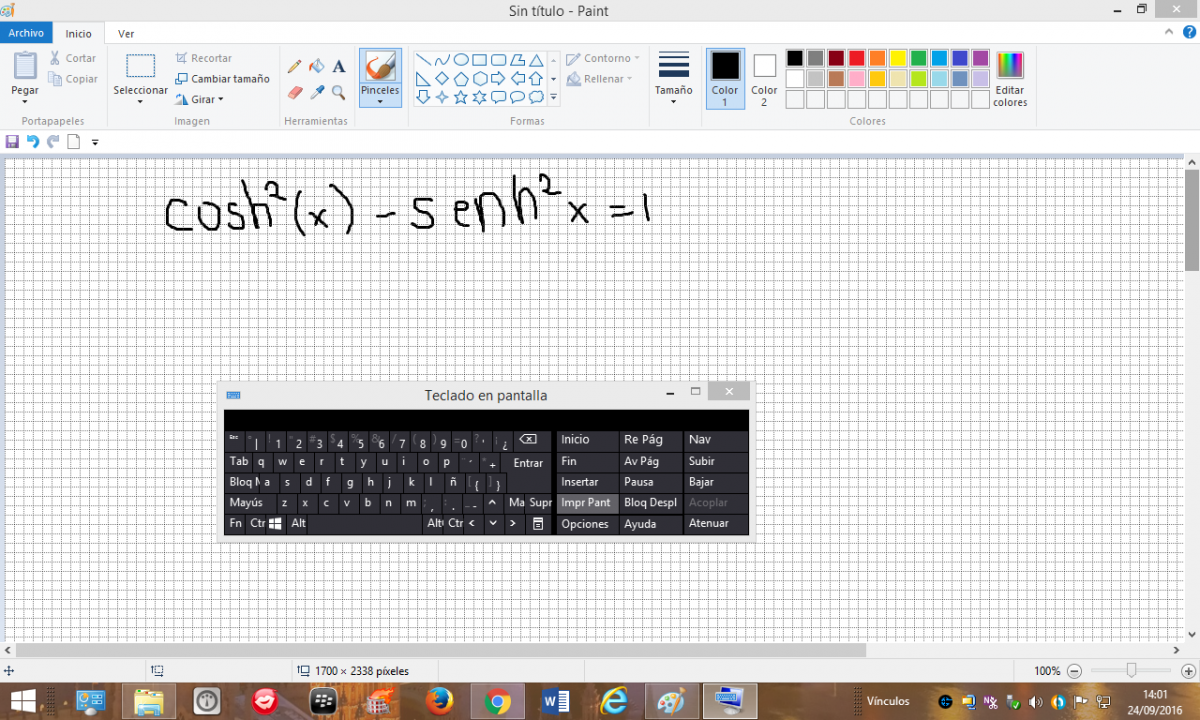1200x720 pixels.
Task: Toggle Color 1 as active color
Action: point(725,78)
